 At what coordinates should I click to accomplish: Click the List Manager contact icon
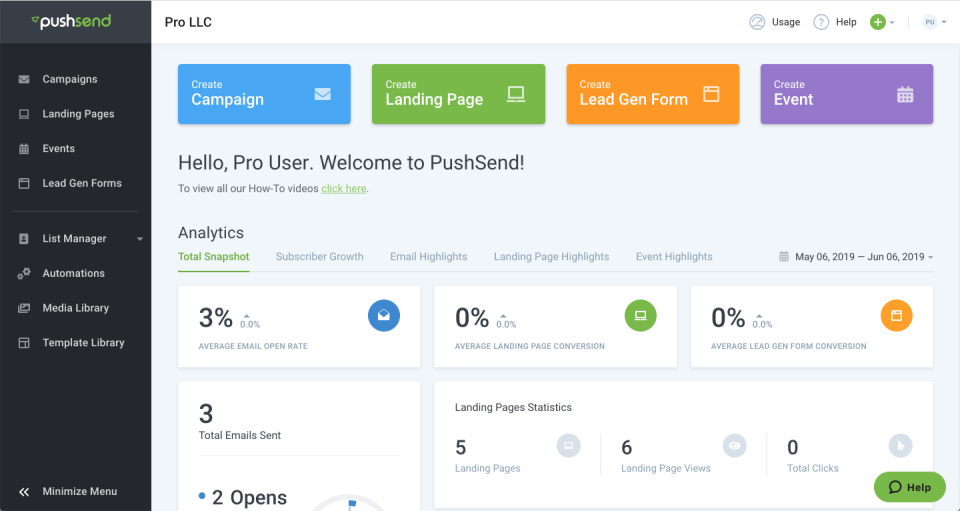tap(24, 239)
